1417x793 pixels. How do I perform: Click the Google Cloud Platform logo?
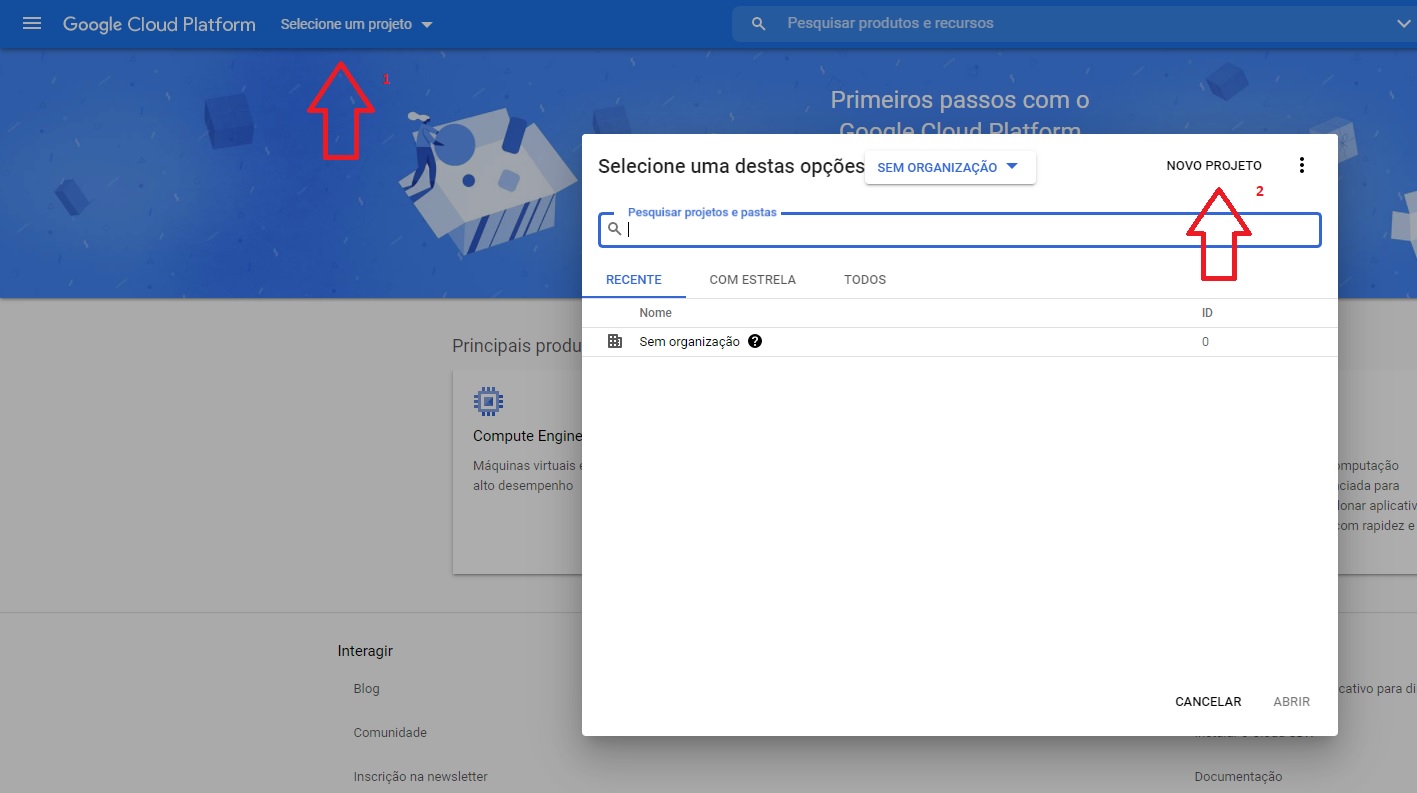point(159,24)
